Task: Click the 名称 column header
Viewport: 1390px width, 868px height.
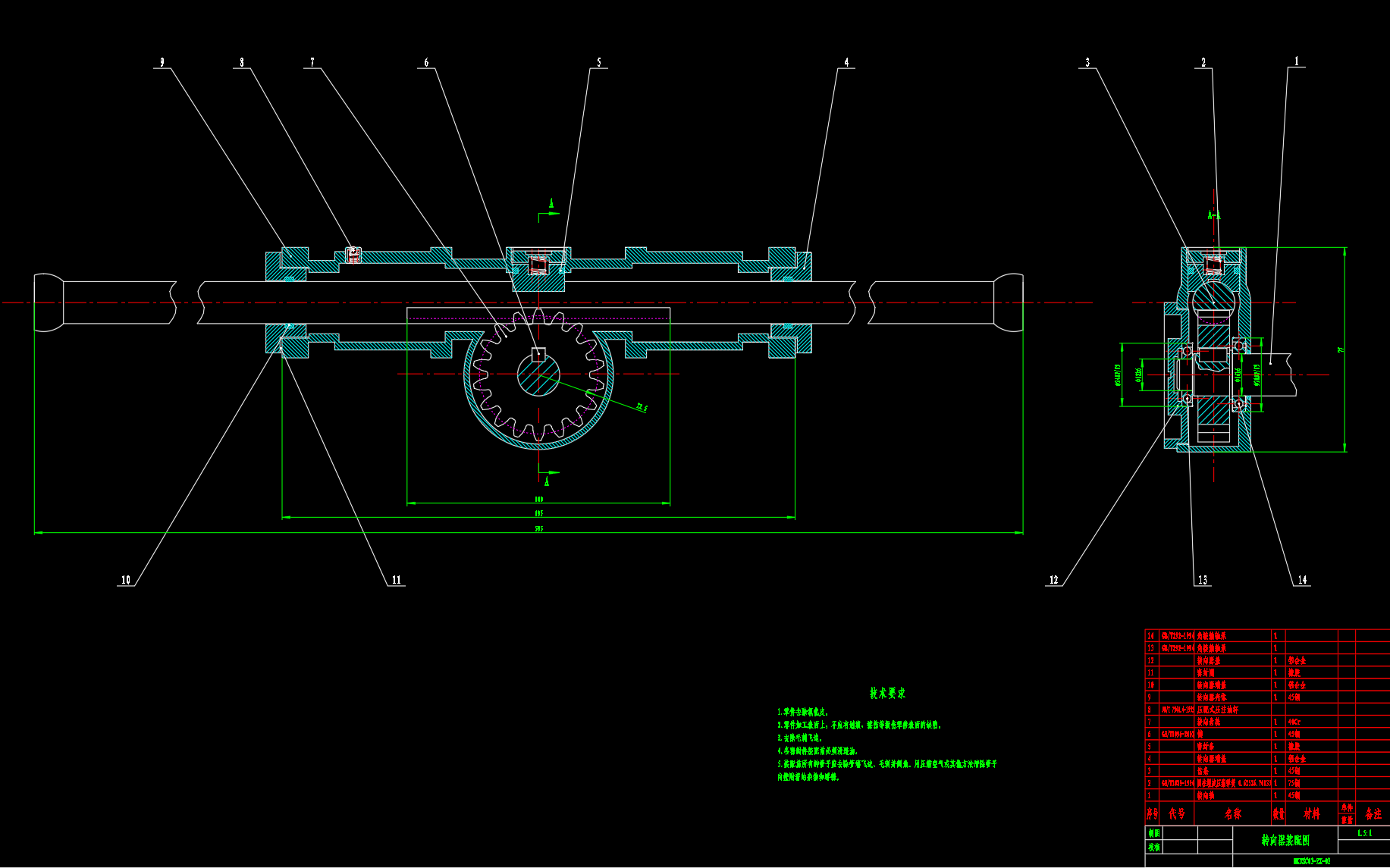Action: click(x=1233, y=813)
